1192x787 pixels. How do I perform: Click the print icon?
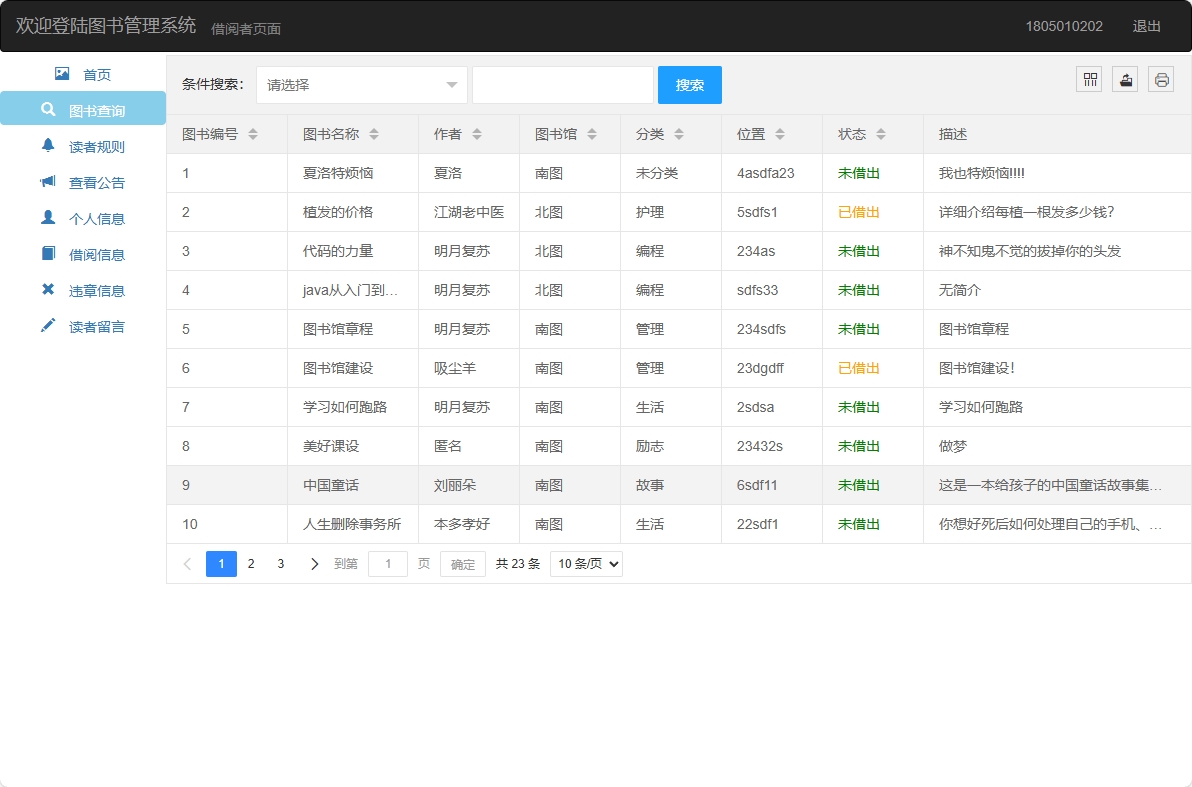(x=1161, y=79)
